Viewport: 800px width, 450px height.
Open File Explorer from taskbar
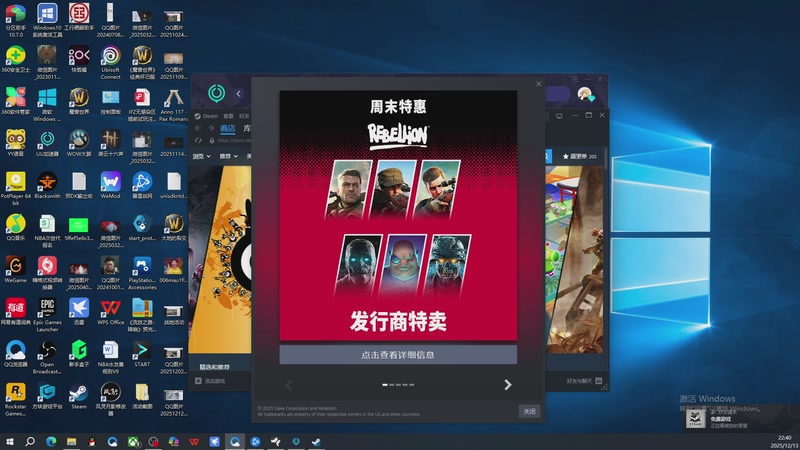pos(71,441)
